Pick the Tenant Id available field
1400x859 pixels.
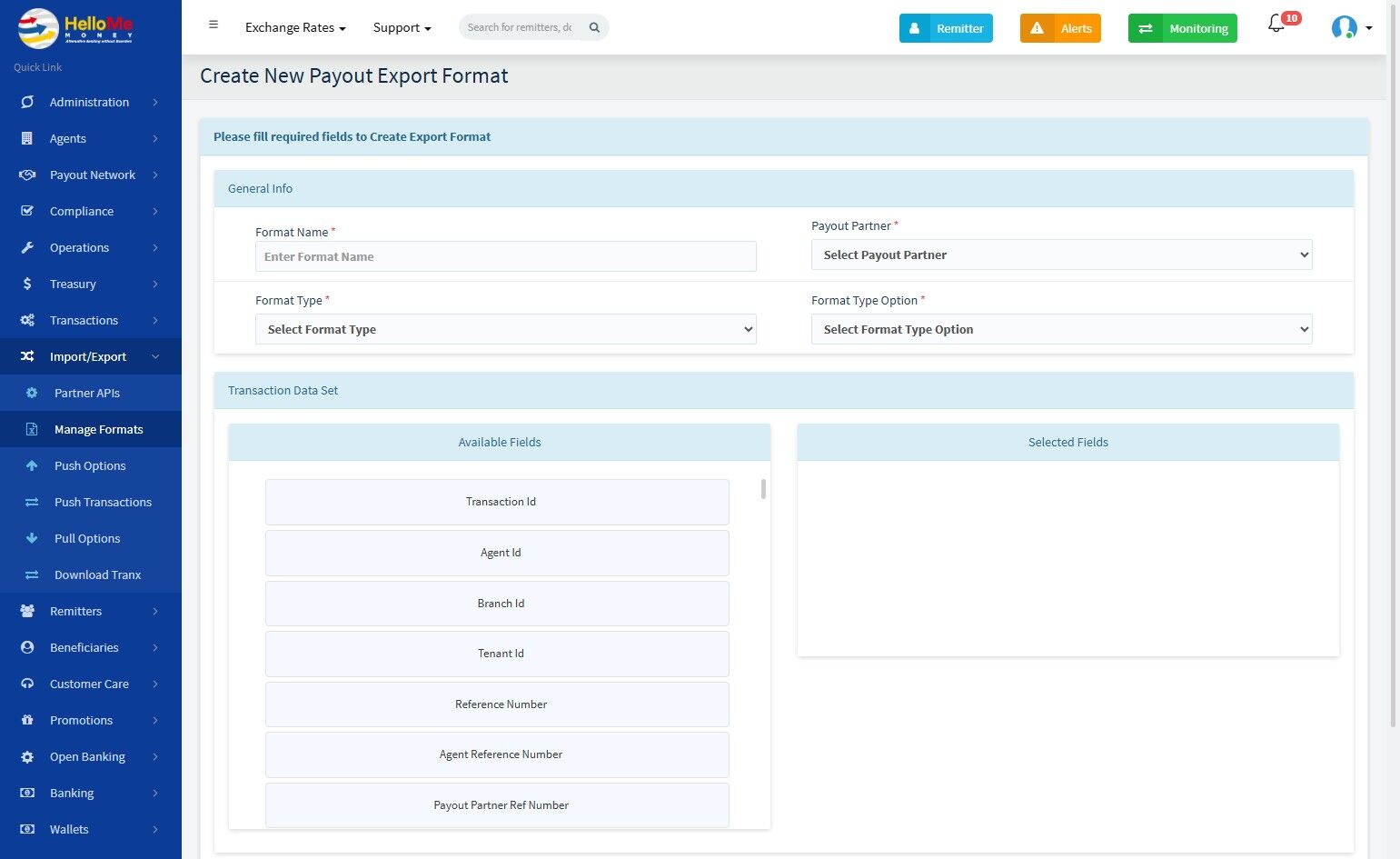[x=497, y=654]
